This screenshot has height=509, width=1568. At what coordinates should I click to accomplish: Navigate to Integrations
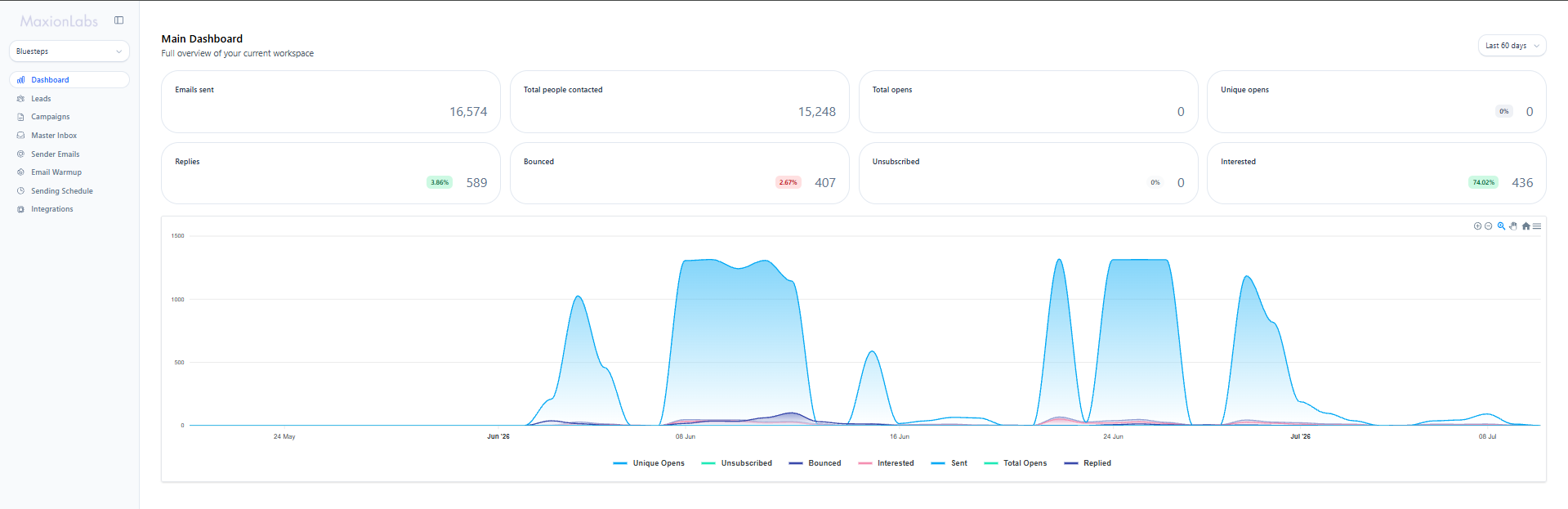point(52,209)
